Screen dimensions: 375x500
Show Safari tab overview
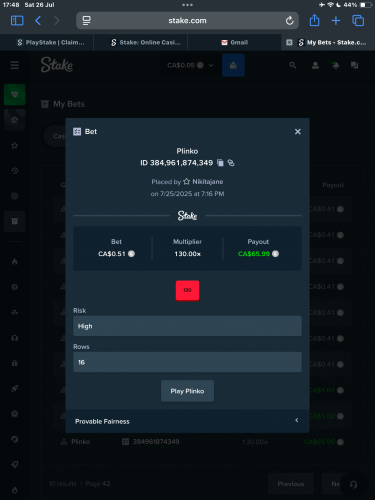358,21
